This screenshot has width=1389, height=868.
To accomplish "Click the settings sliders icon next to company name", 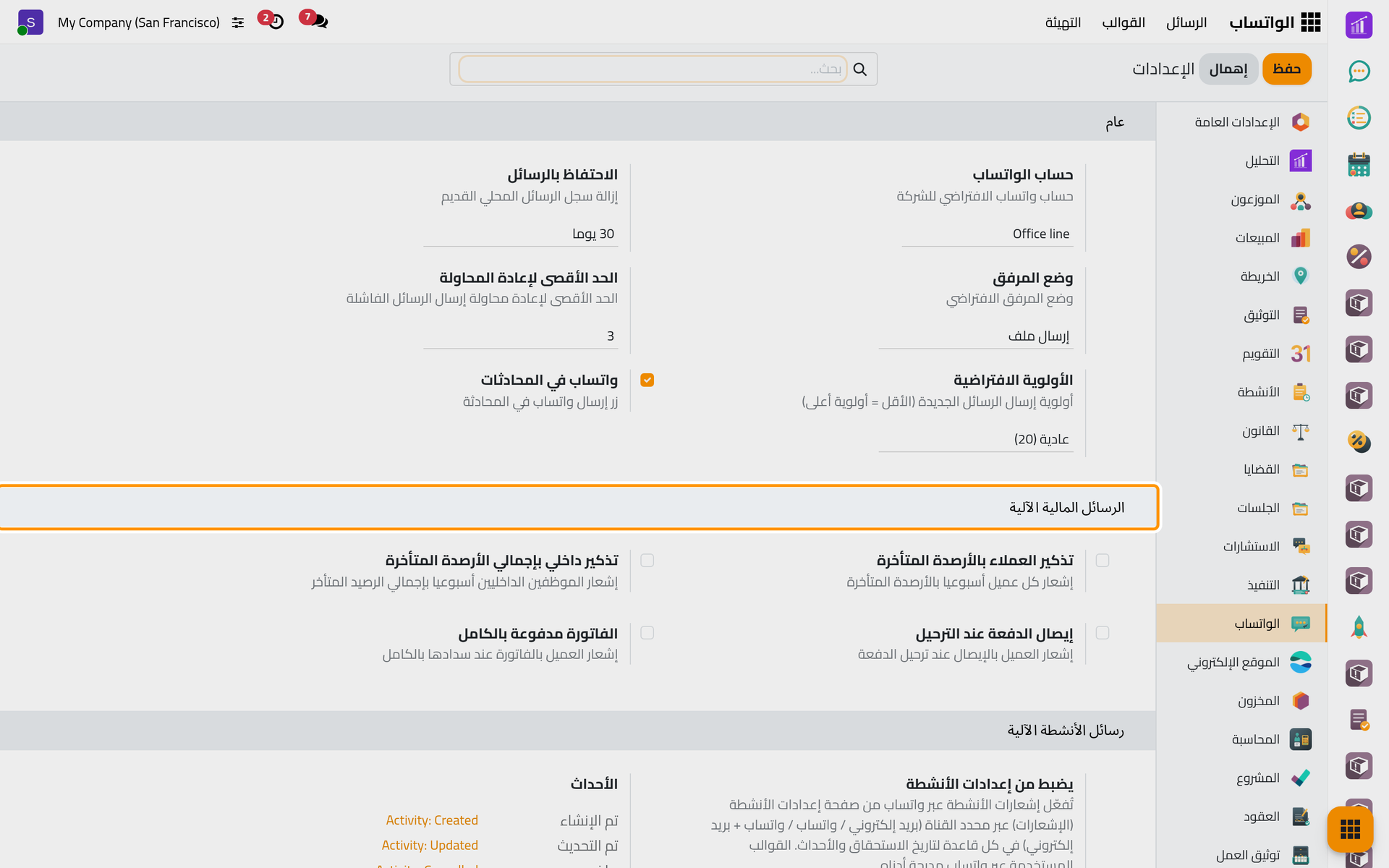I will click(238, 22).
